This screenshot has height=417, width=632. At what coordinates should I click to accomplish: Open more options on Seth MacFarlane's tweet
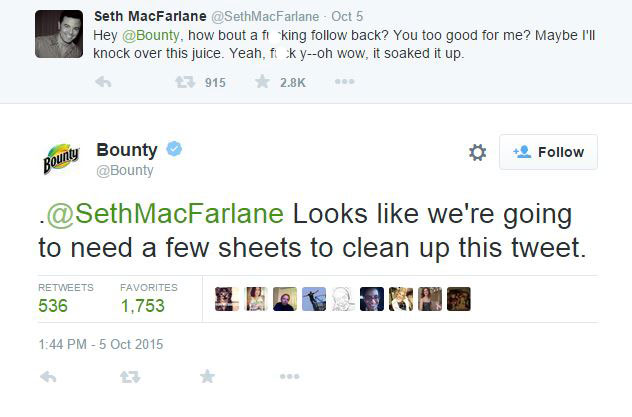point(344,83)
